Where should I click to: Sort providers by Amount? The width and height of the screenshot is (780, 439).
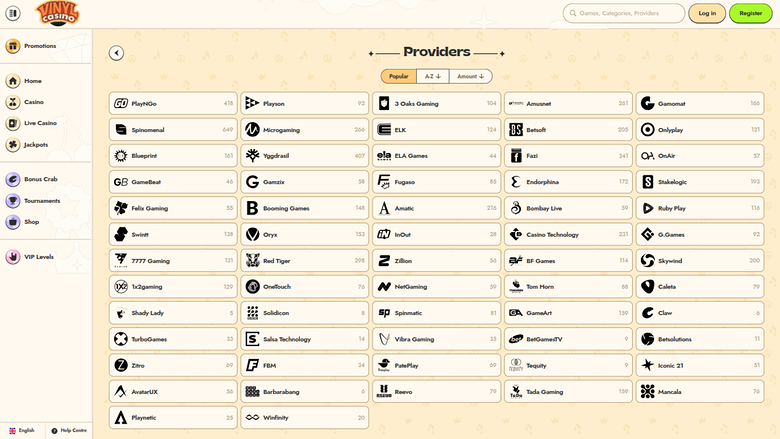470,76
